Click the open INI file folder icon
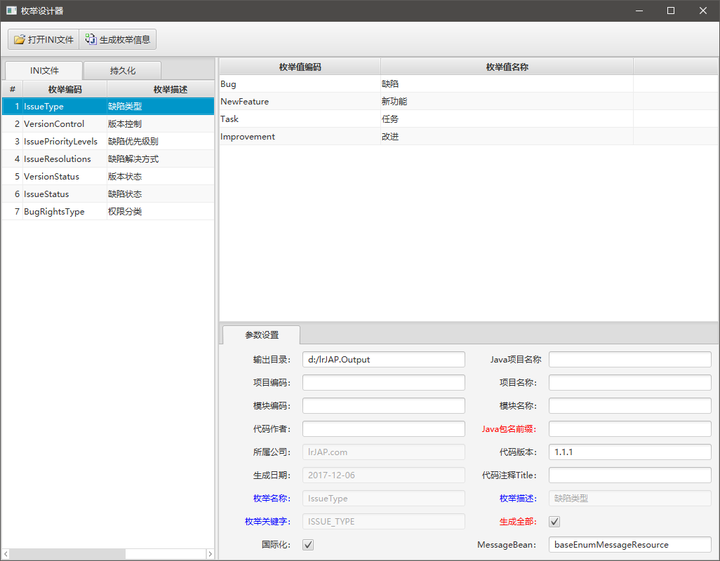The image size is (720, 561). click(x=19, y=40)
